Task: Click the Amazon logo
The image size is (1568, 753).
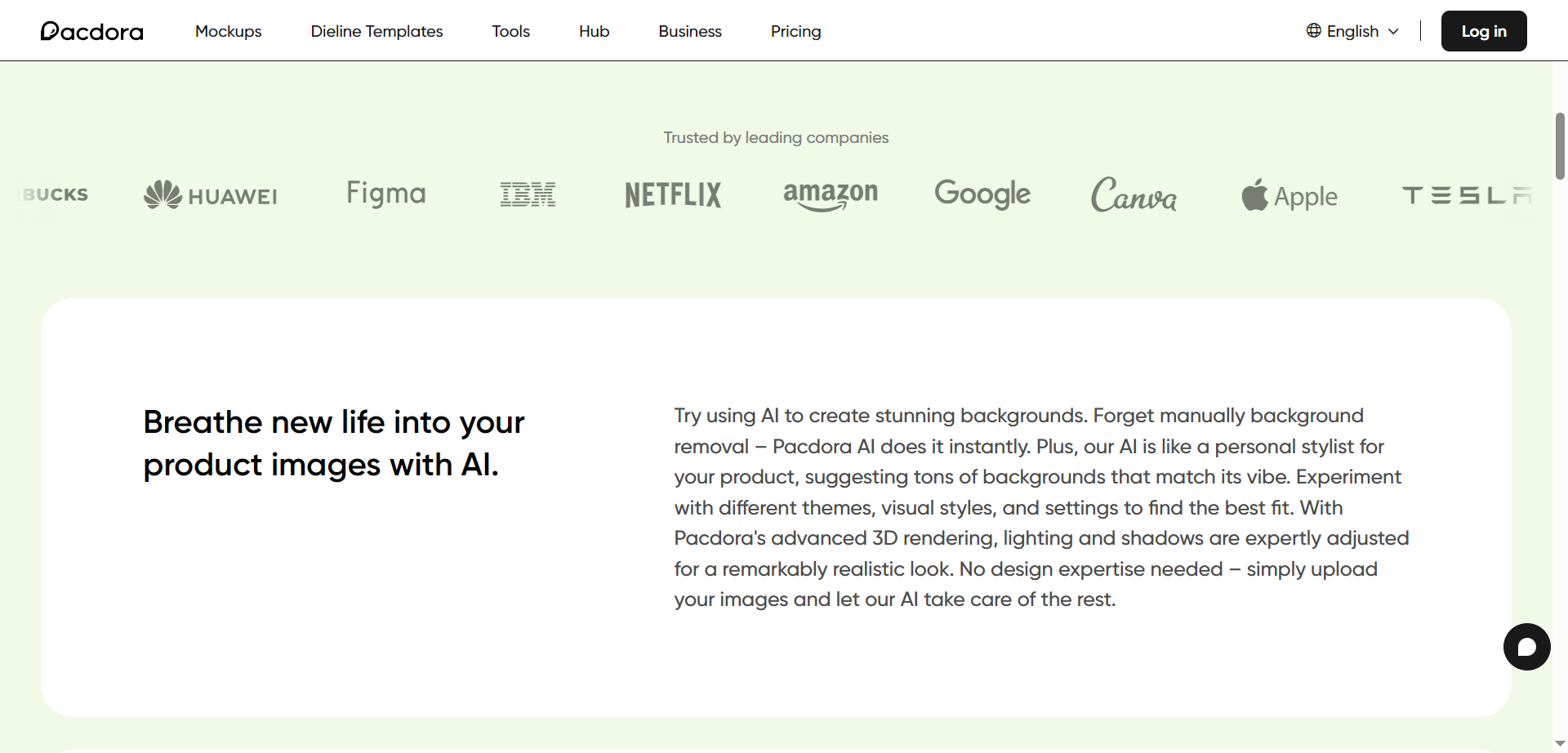Action: click(831, 194)
